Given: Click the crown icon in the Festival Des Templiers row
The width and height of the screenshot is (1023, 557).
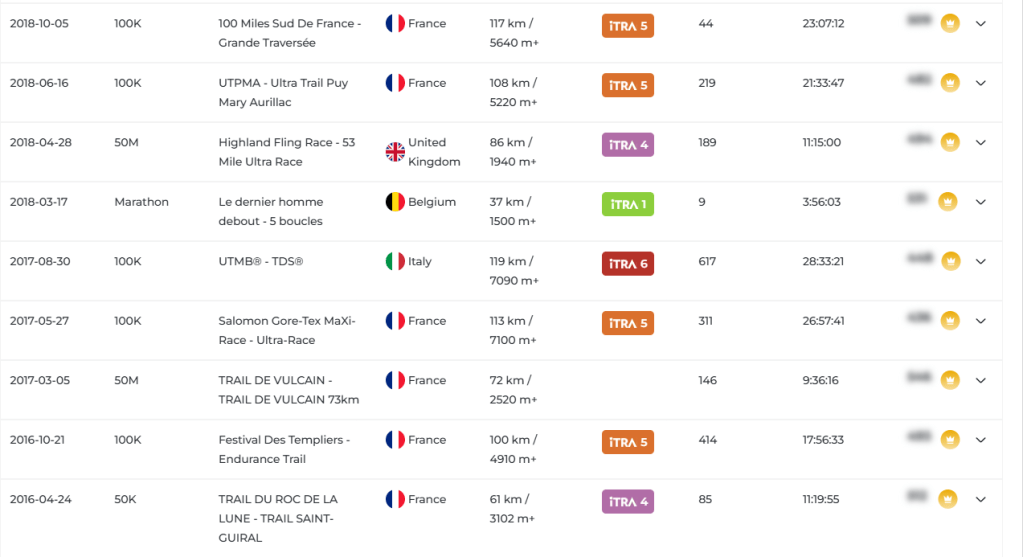Looking at the screenshot, I should pos(950,440).
